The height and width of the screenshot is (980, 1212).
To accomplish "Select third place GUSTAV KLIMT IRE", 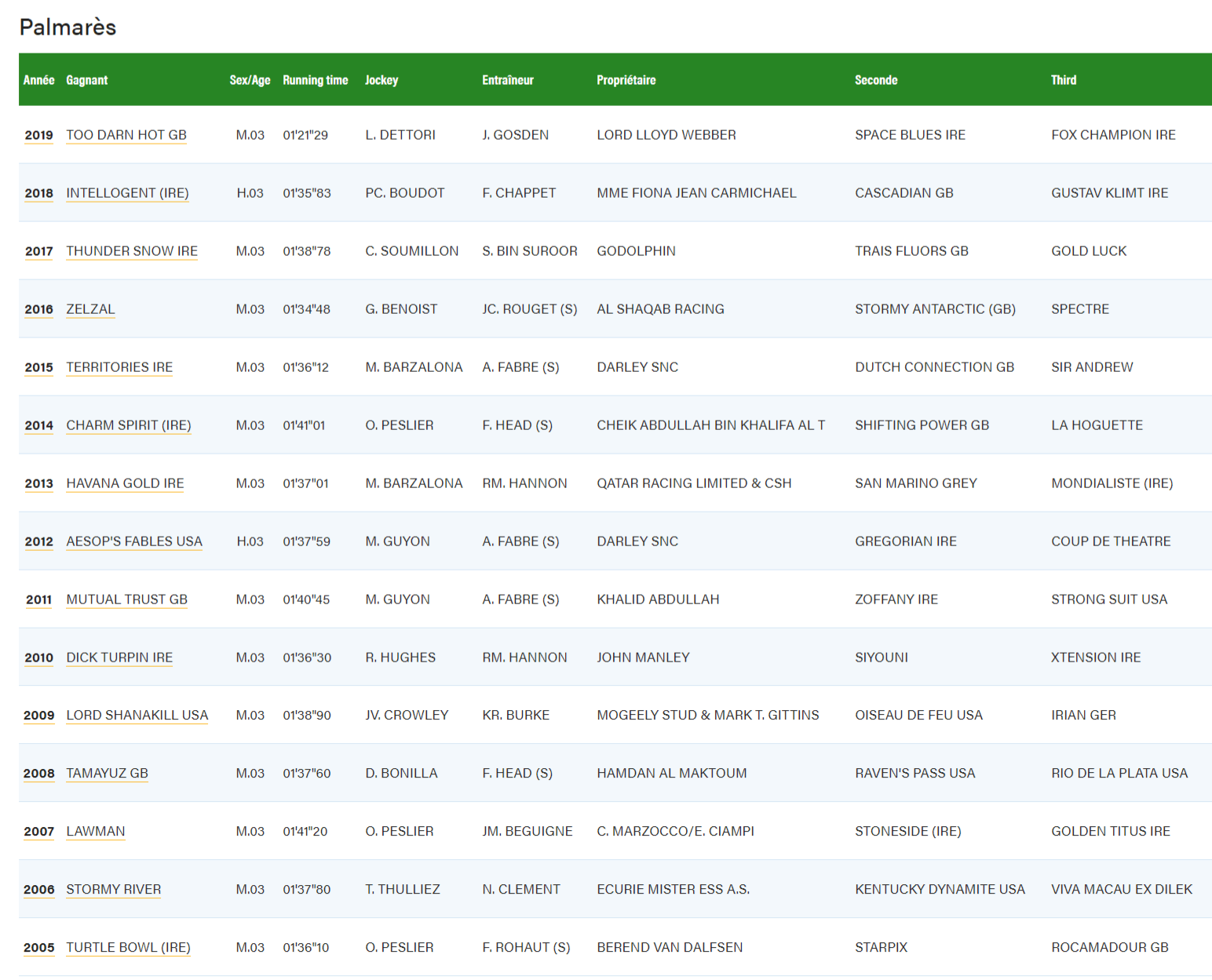I will (x=1110, y=193).
